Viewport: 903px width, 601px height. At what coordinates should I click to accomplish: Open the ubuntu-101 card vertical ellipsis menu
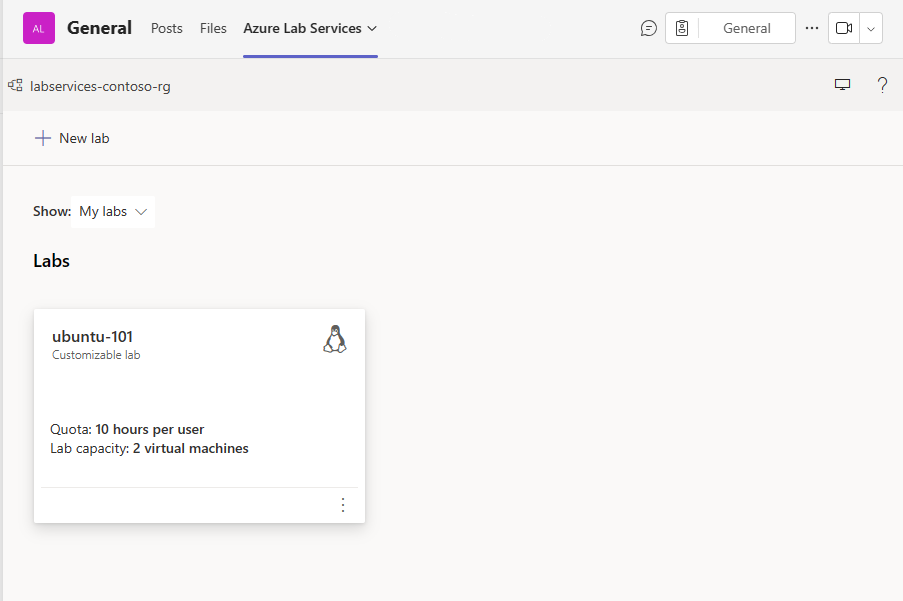tap(343, 505)
